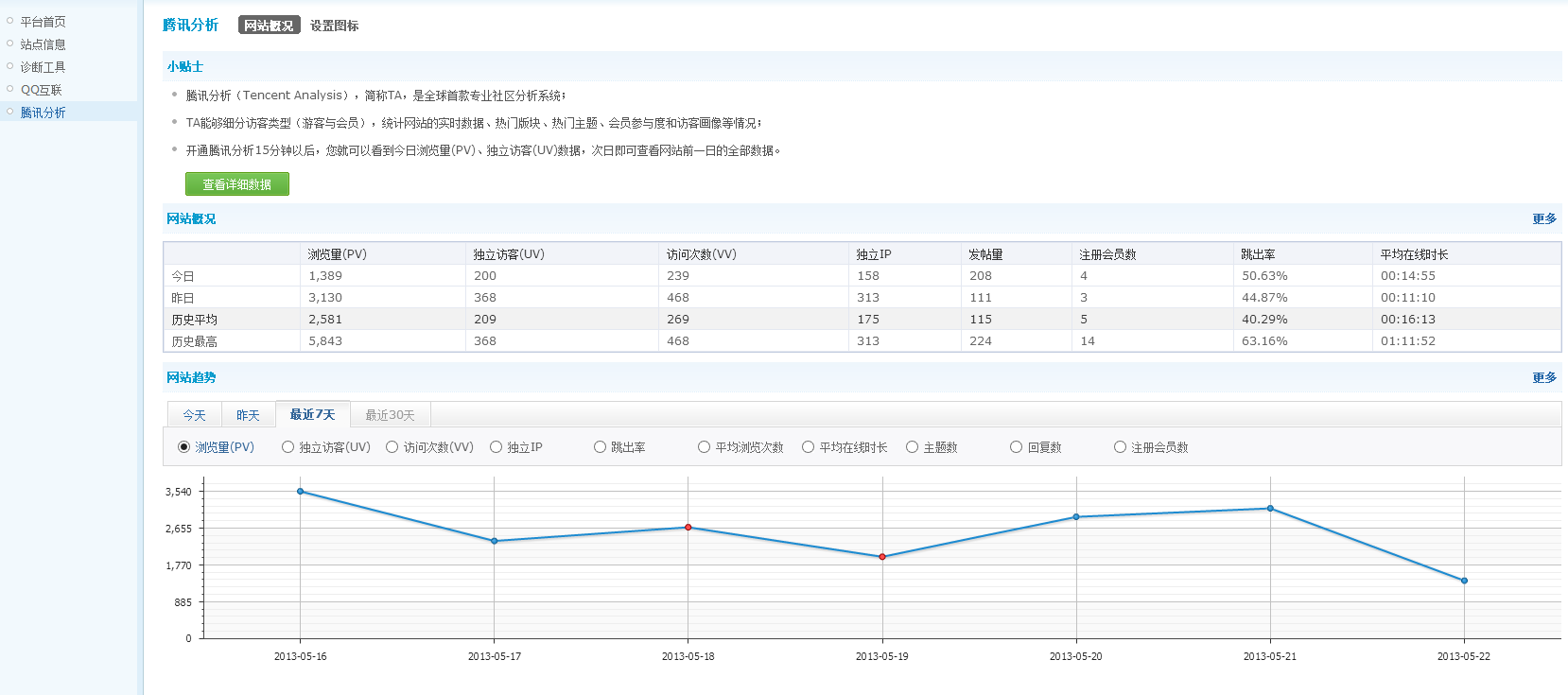Select the 平均浏览次数 radio button

[x=704, y=447]
